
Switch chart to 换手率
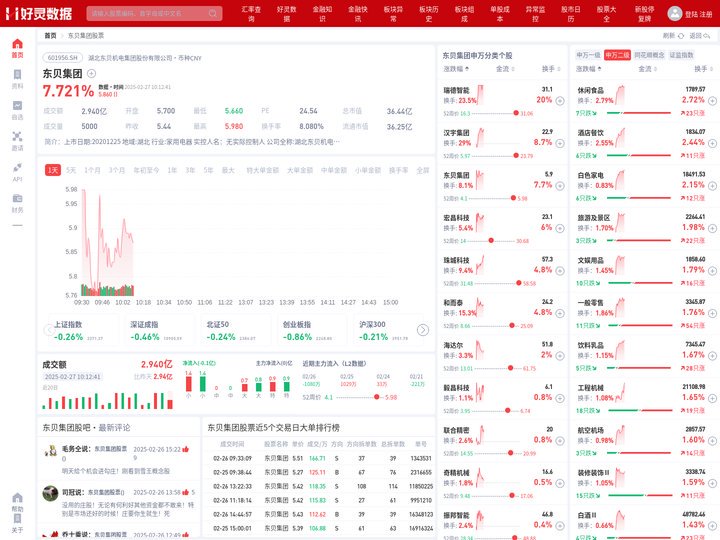pos(399,170)
